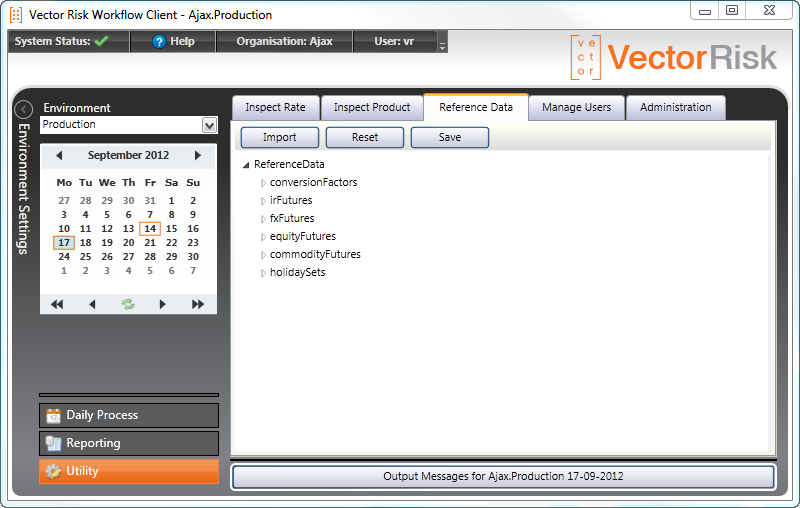
Task: Open the Administration tab
Action: click(x=676, y=108)
